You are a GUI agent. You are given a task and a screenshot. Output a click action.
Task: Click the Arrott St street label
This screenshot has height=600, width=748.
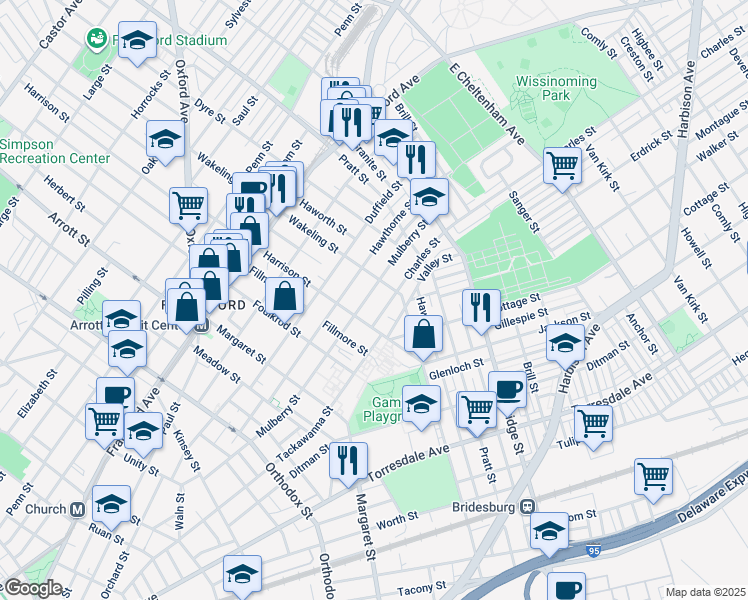(x=69, y=229)
